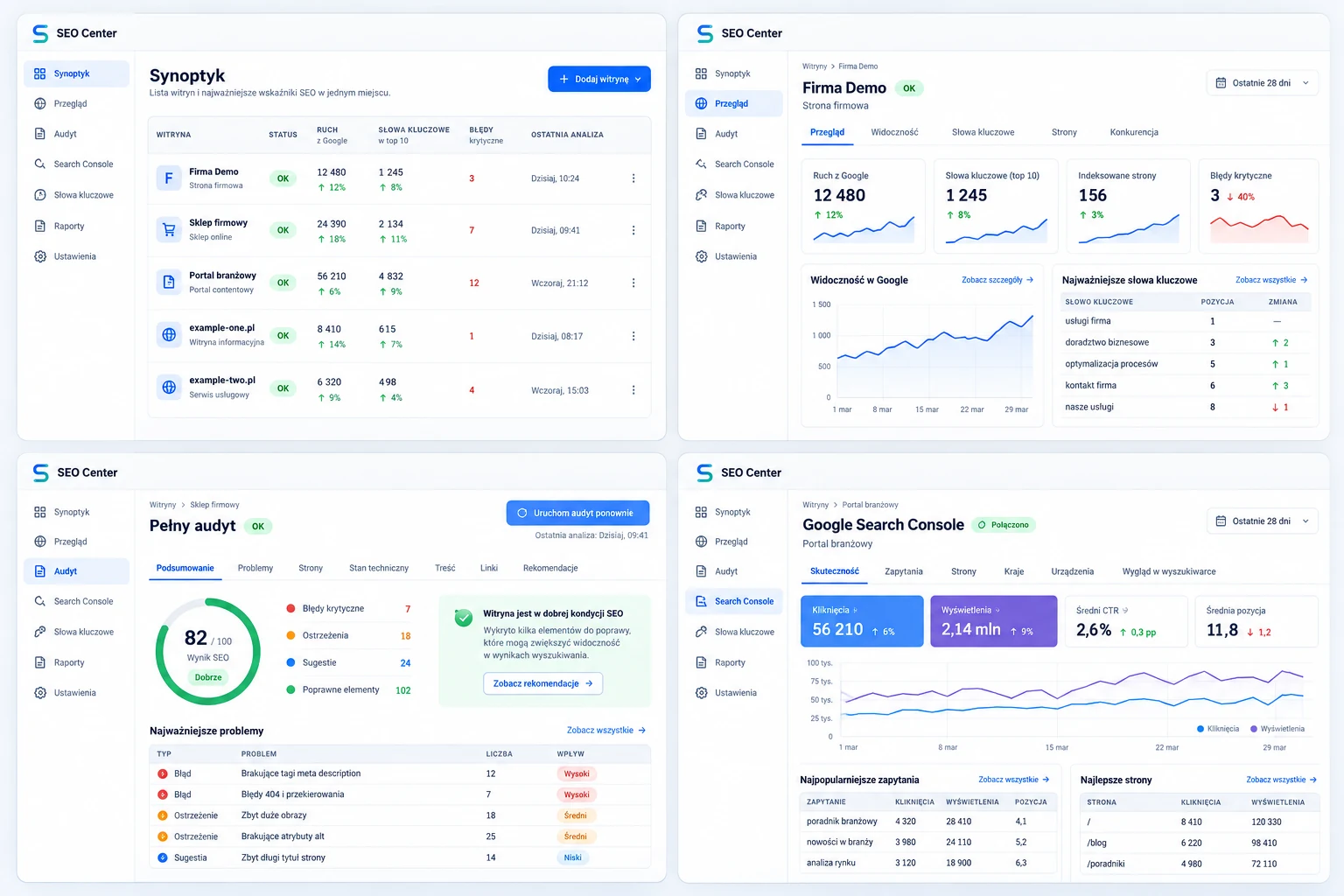
Task: Open the Konkurencja tab in Firma Demo panel
Action: (1134, 132)
